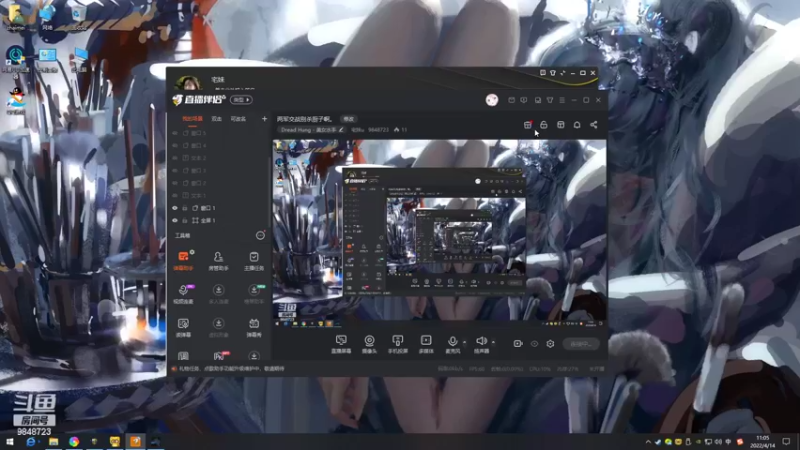
Task: Open the skin (shirt) icon in the 直播伴侣 title bar
Action: click(x=549, y=100)
